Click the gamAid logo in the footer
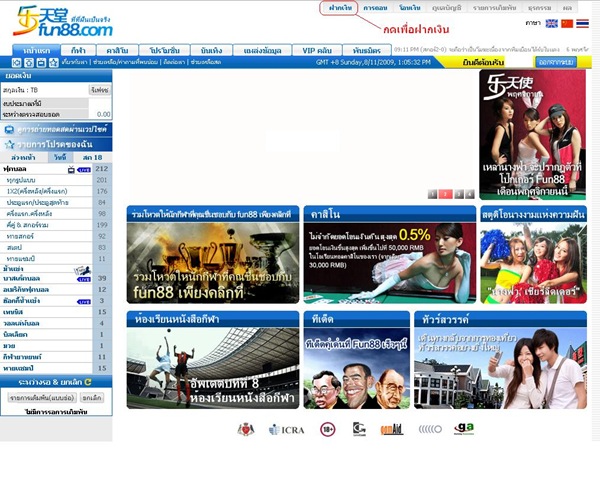The image size is (600, 480). click(391, 429)
